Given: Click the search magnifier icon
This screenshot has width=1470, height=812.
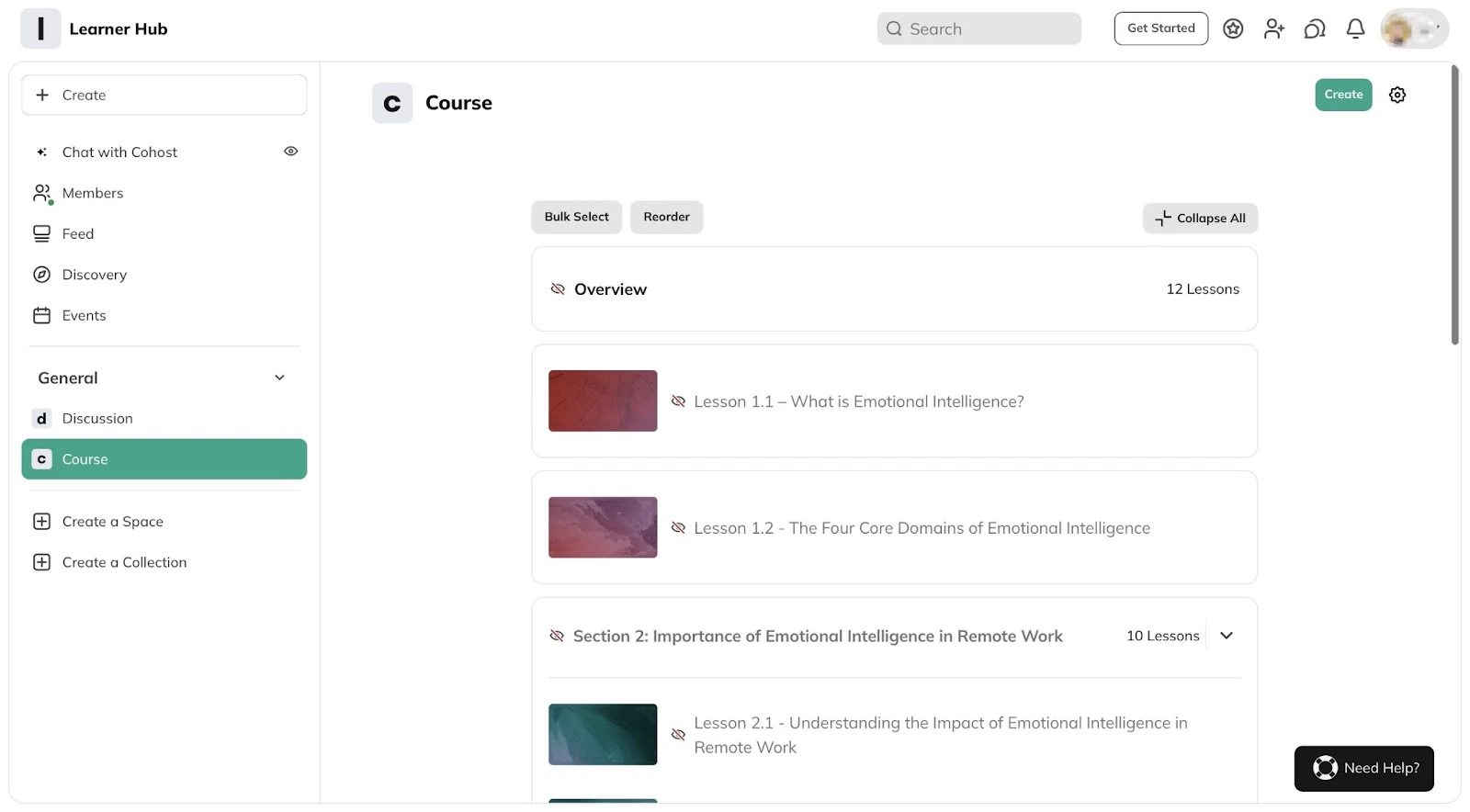Looking at the screenshot, I should pyautogui.click(x=894, y=28).
